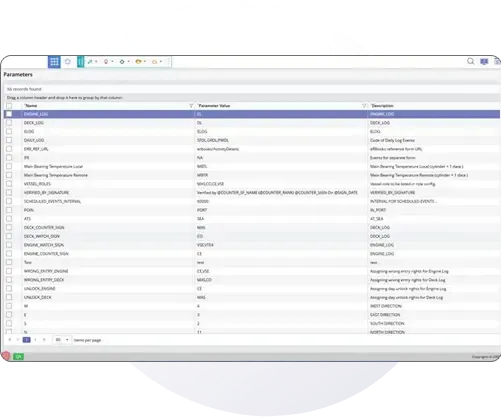Go to the home icon in toolbar
Image resolution: width=501 pixels, height=417 pixels.
tap(68, 62)
